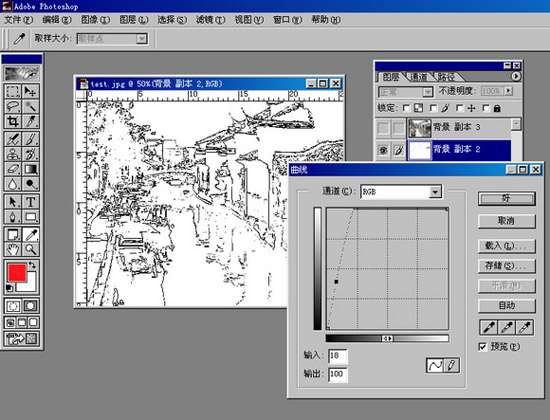Screen dimensions: 550x420
Task: Select the Clone Stamp tool
Action: (x=13, y=154)
